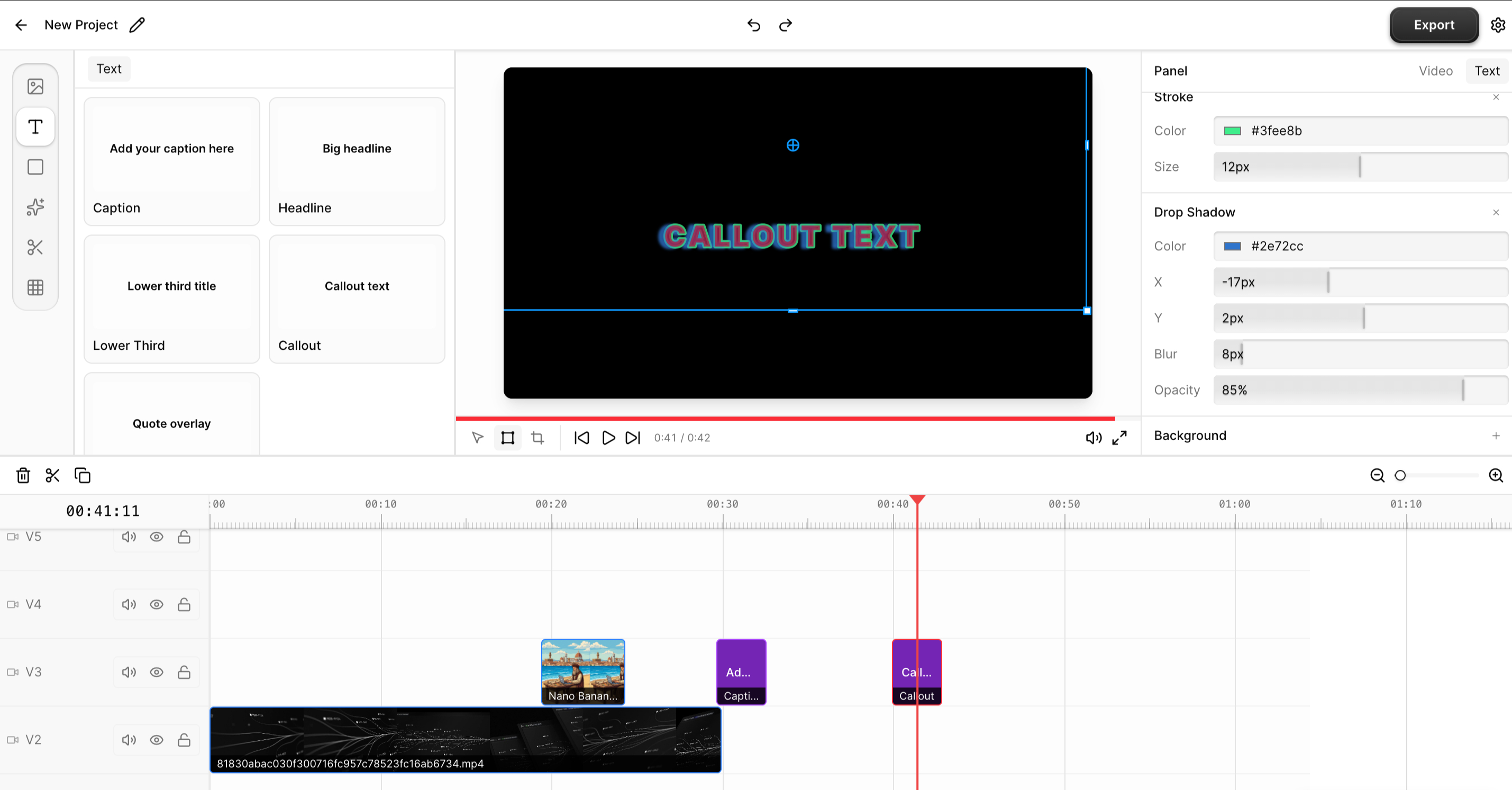
Task: Click the Export button
Action: (1433, 25)
